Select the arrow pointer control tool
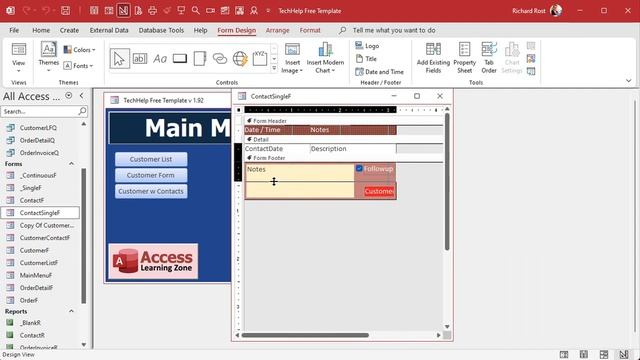The image size is (640, 360). click(120, 59)
